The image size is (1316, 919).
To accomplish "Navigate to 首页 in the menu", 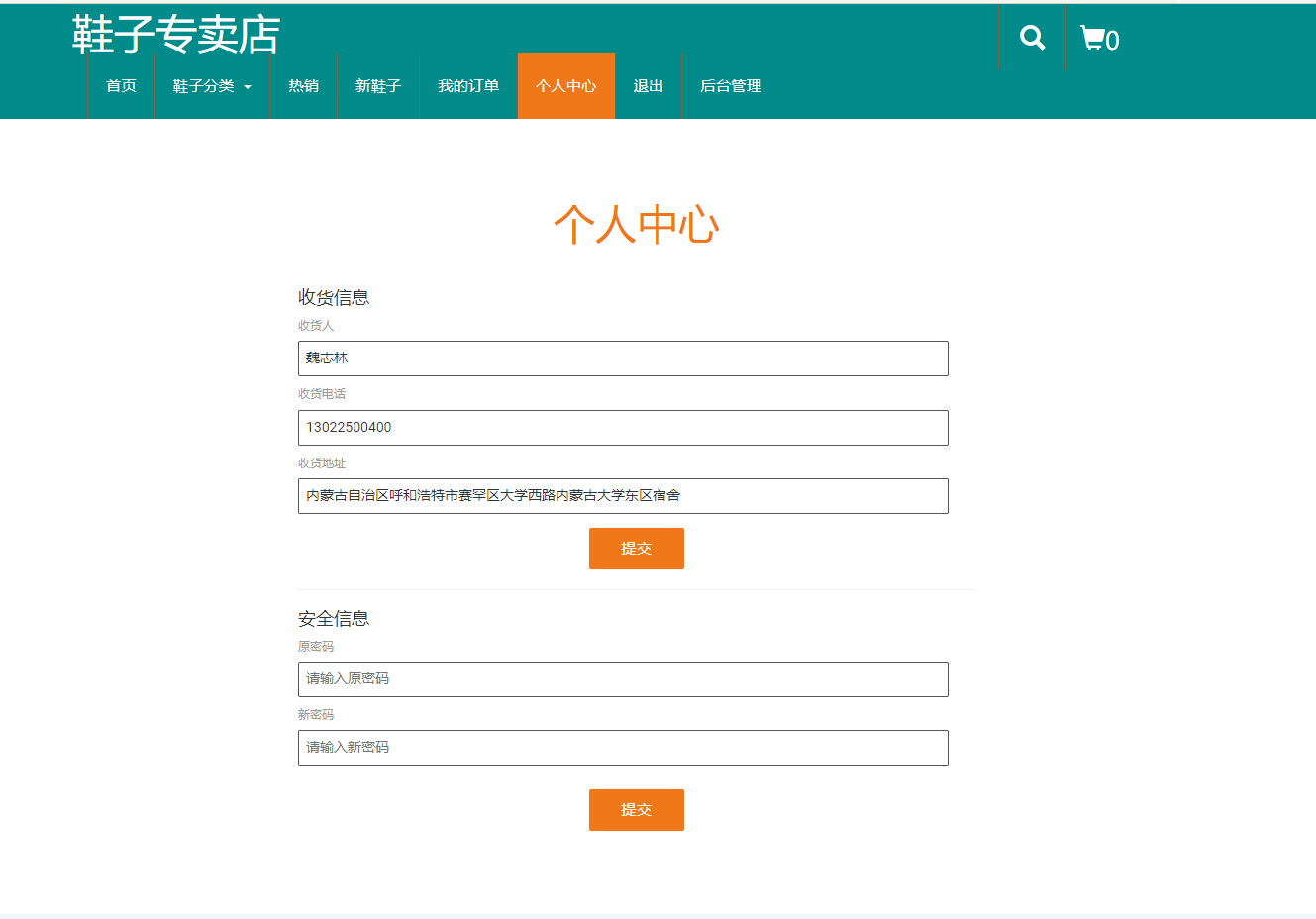I will click(121, 87).
